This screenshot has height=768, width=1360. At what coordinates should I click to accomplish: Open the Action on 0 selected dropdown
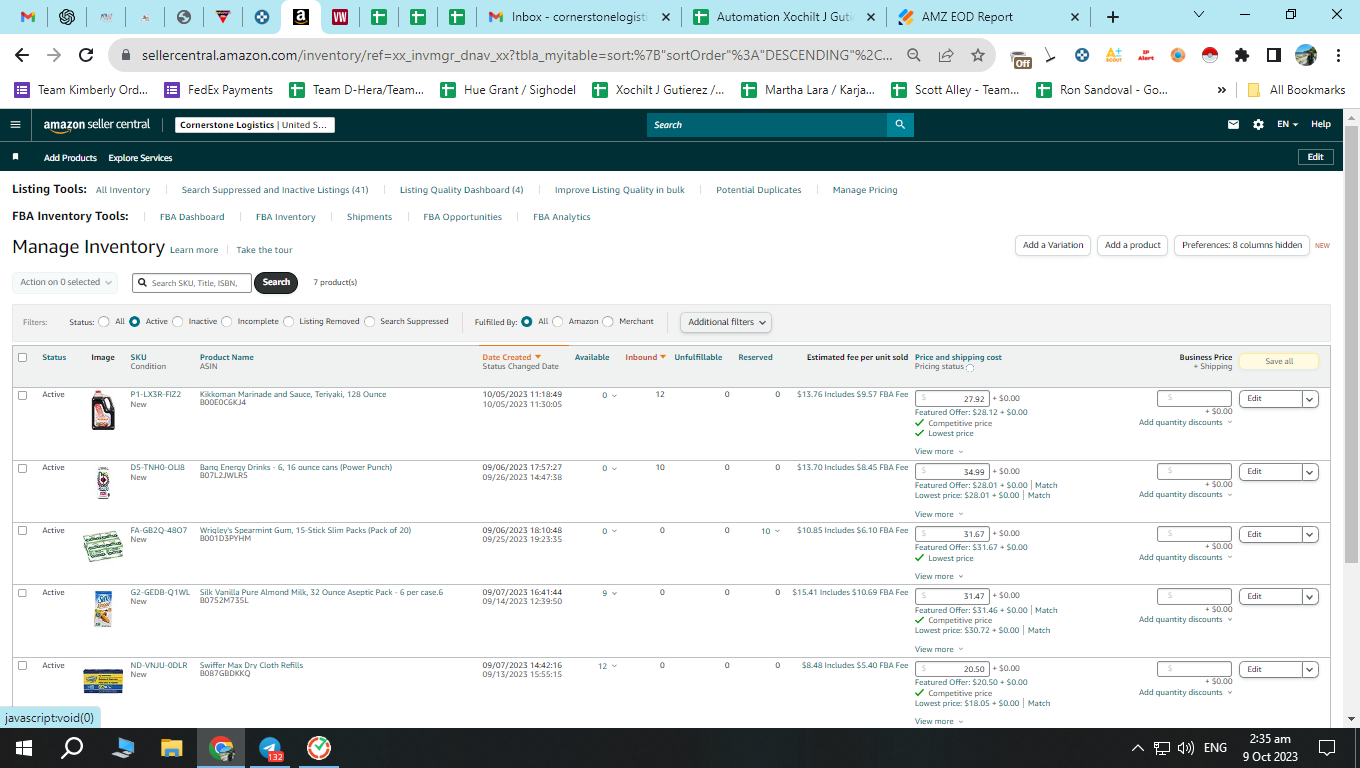tap(65, 283)
